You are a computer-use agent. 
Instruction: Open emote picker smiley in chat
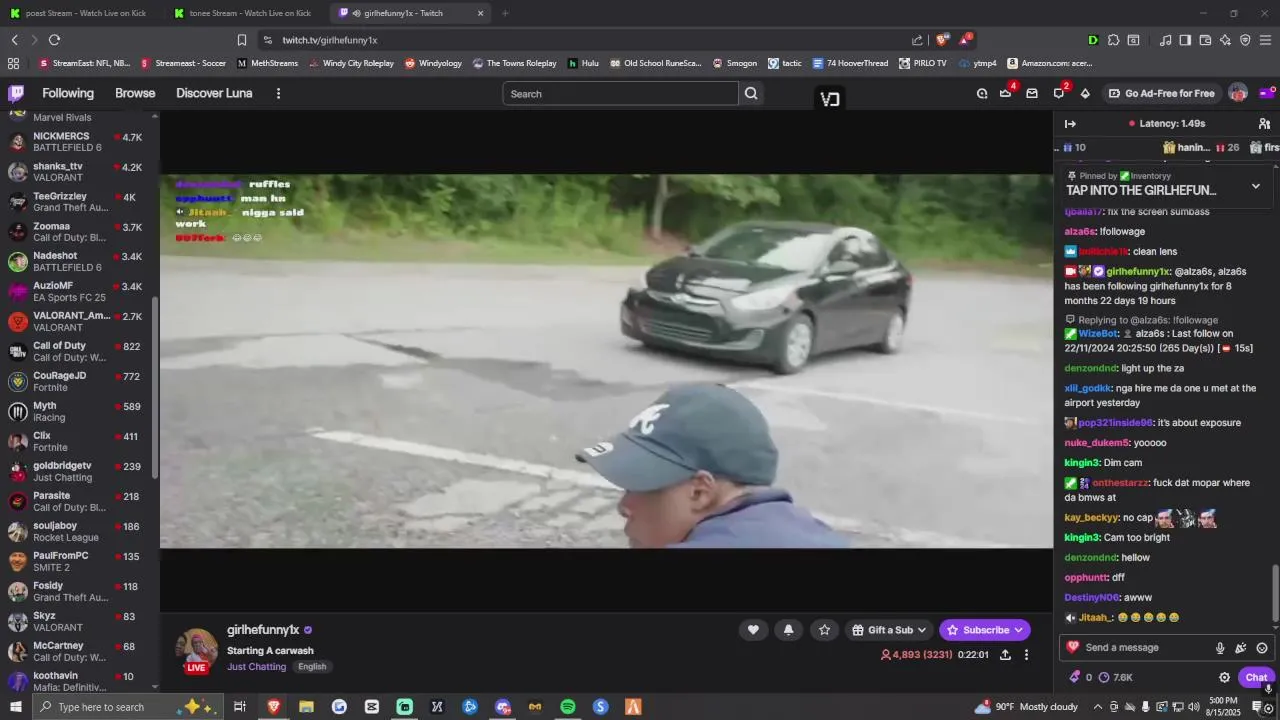click(x=1262, y=647)
